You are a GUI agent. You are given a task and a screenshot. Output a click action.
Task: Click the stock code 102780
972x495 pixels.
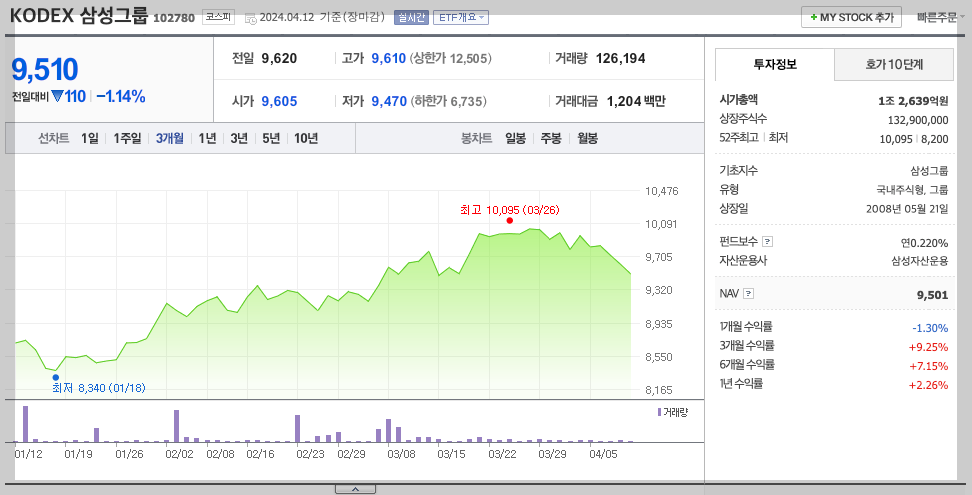coord(174,18)
